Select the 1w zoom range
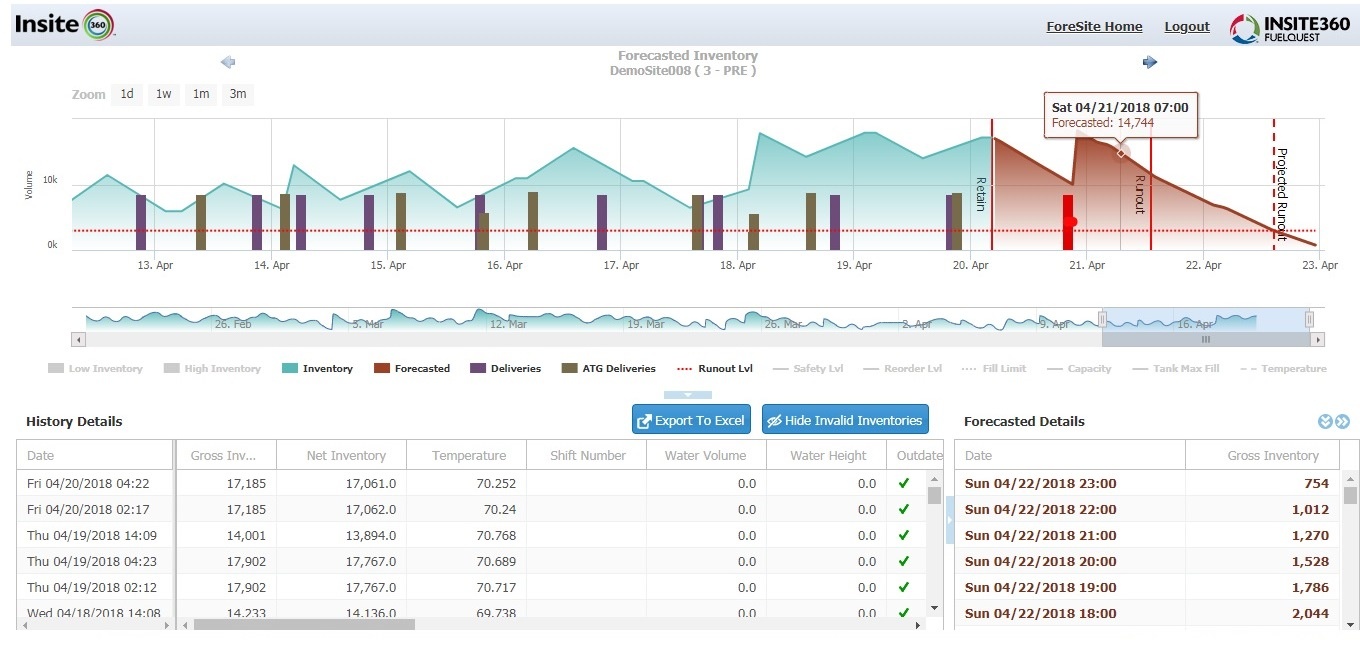This screenshot has width=1360, height=670. coord(163,94)
